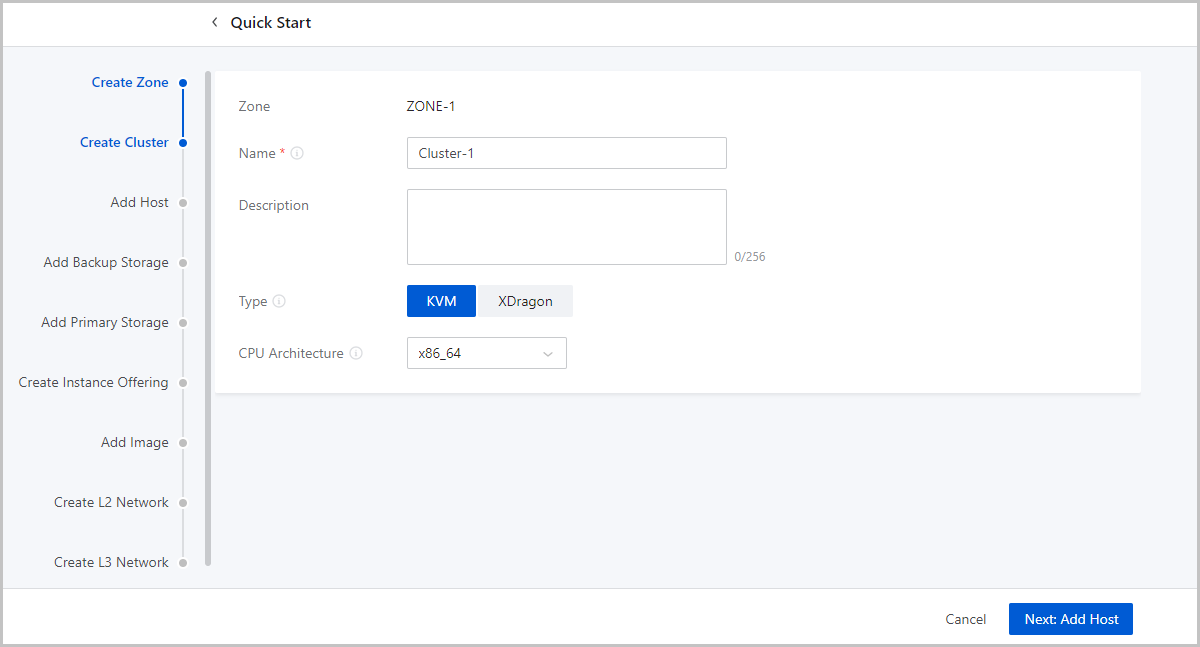Show the Name field info tooltip icon

296,153
